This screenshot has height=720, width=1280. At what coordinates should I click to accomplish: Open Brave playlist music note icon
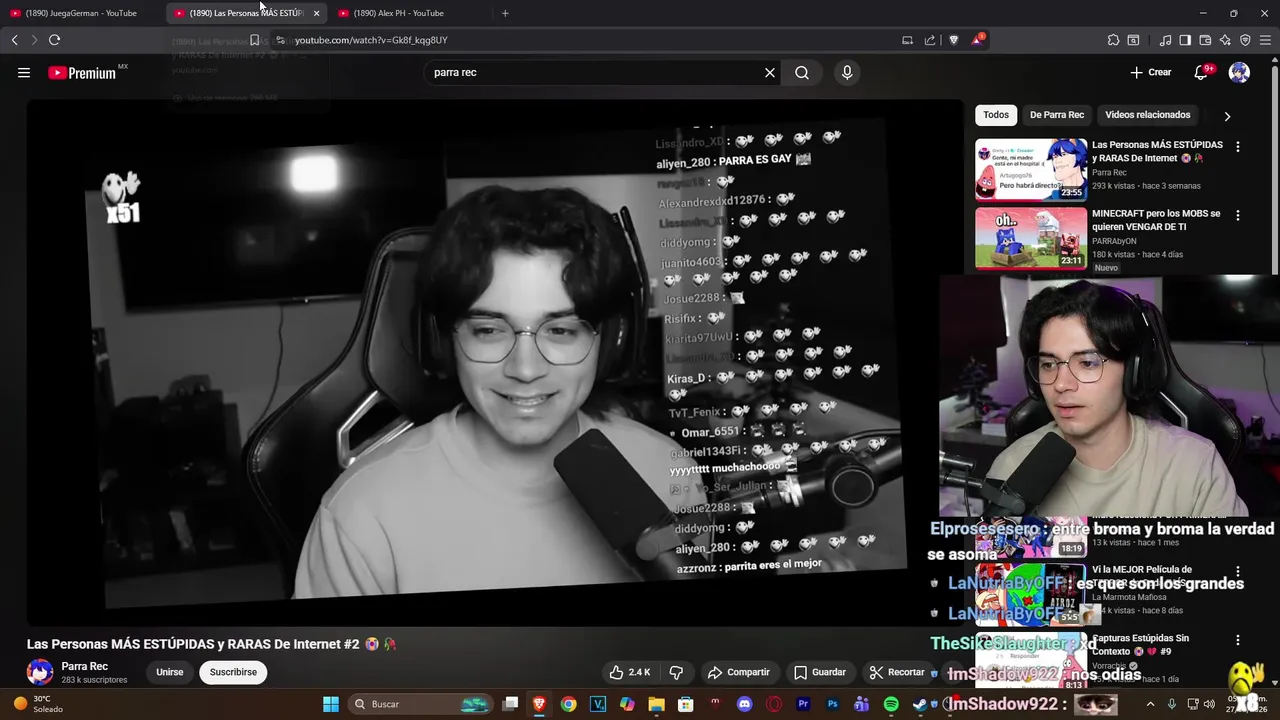click(x=1165, y=40)
